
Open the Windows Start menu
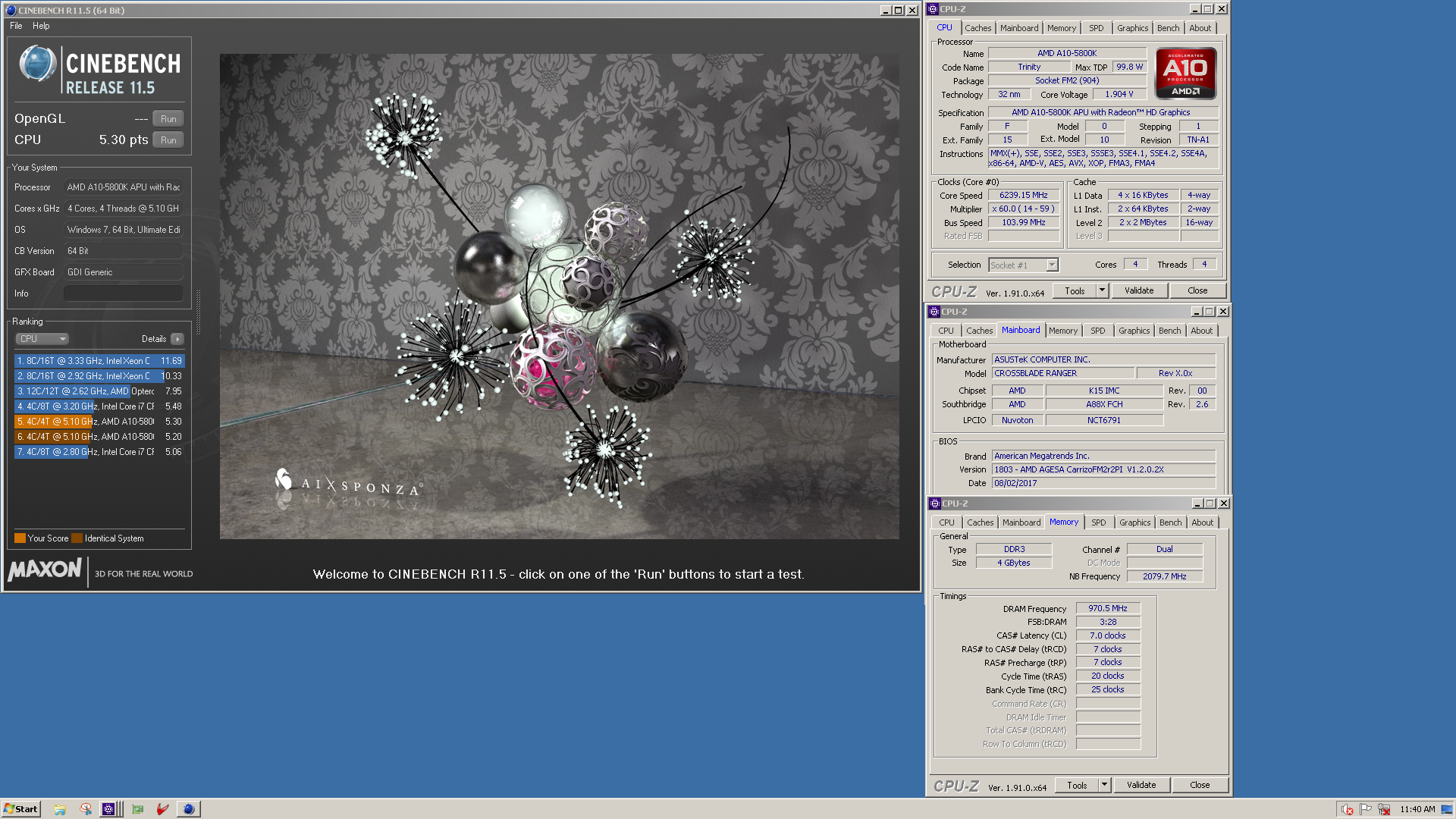click(20, 809)
